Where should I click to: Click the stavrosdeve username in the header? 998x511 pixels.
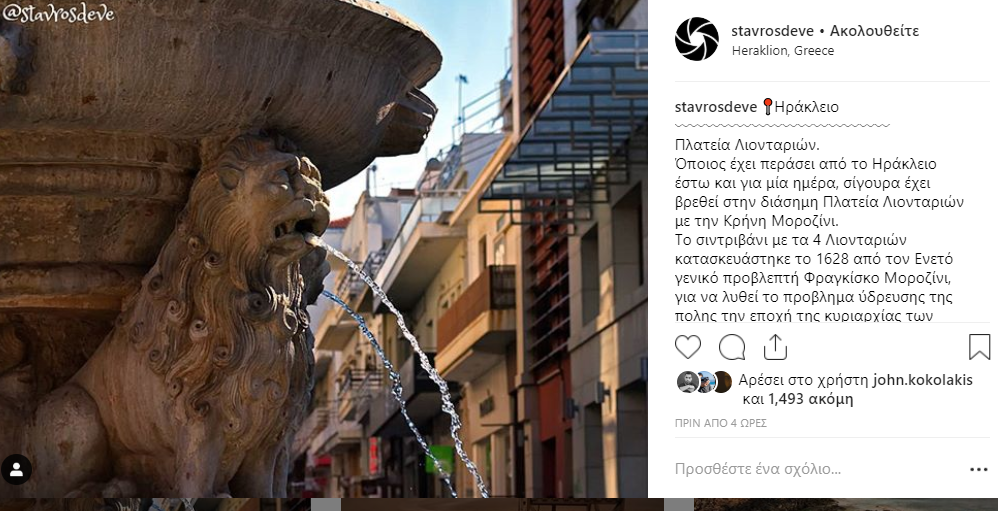coord(772,31)
